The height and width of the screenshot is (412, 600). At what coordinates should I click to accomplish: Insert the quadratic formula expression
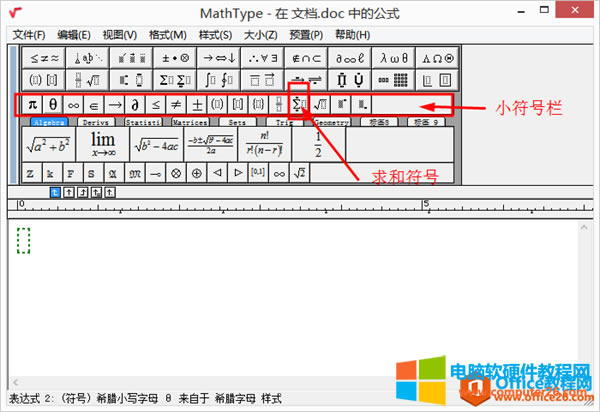pyautogui.click(x=211, y=145)
